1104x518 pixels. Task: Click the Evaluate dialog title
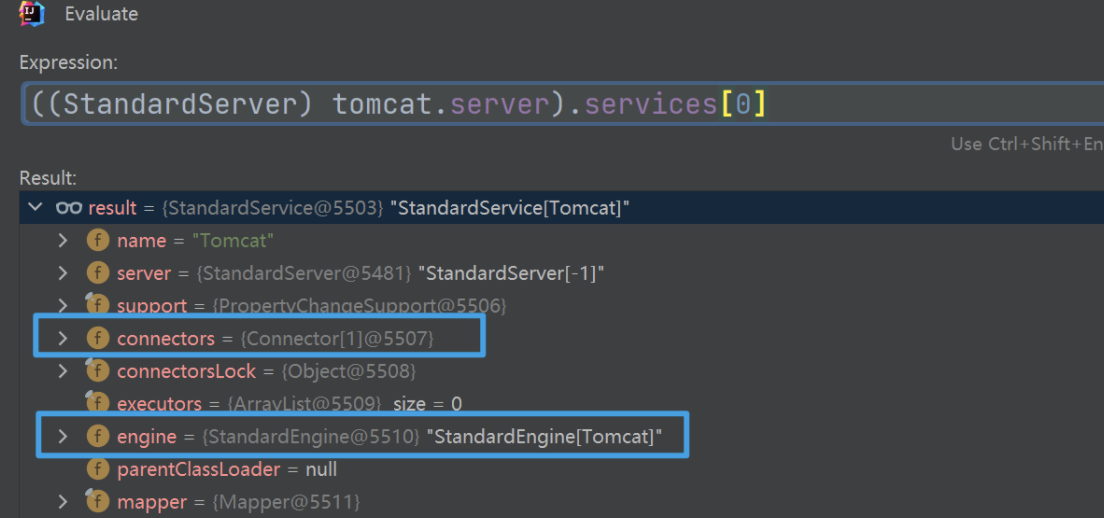point(101,14)
